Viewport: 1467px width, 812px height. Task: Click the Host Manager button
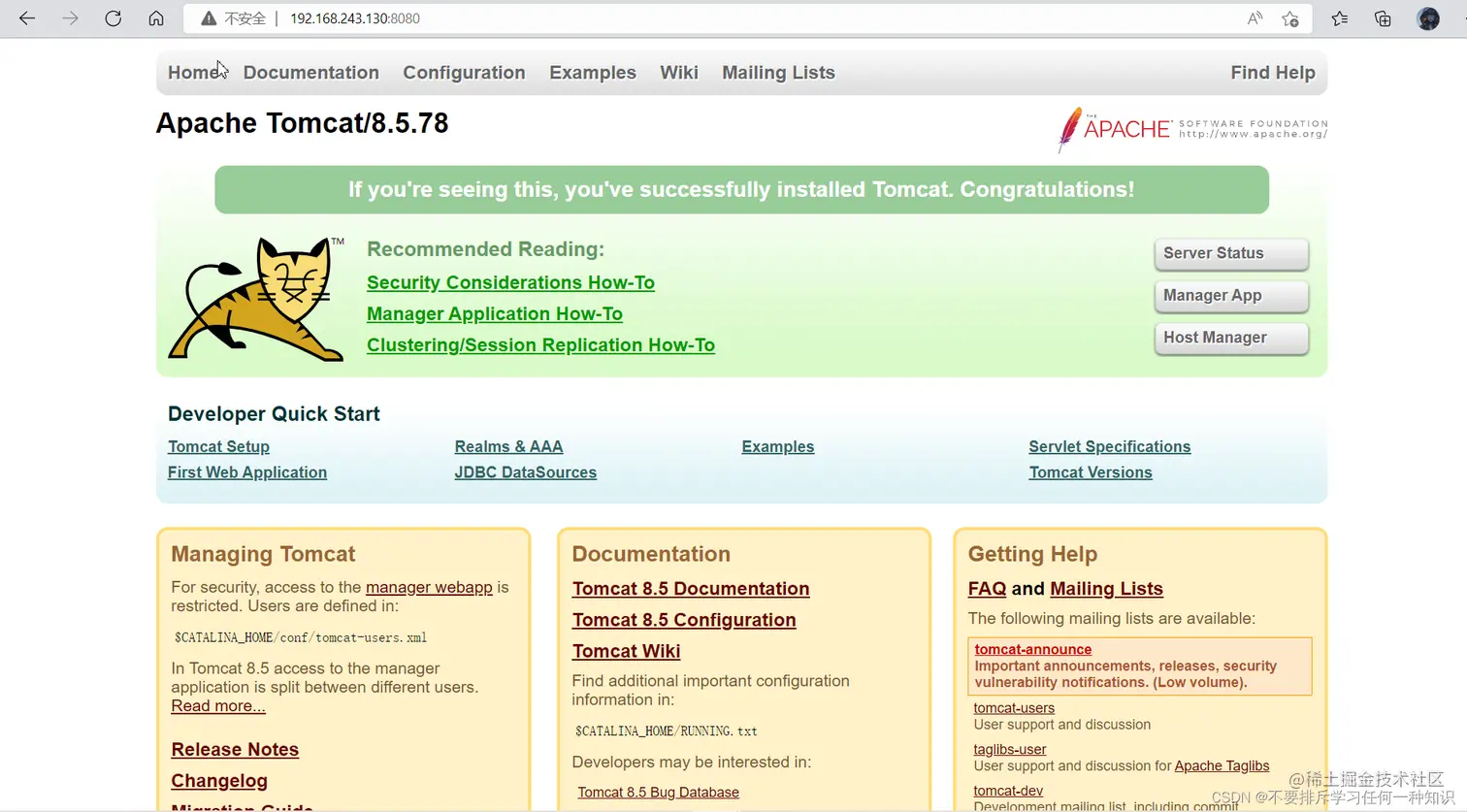(x=1231, y=338)
